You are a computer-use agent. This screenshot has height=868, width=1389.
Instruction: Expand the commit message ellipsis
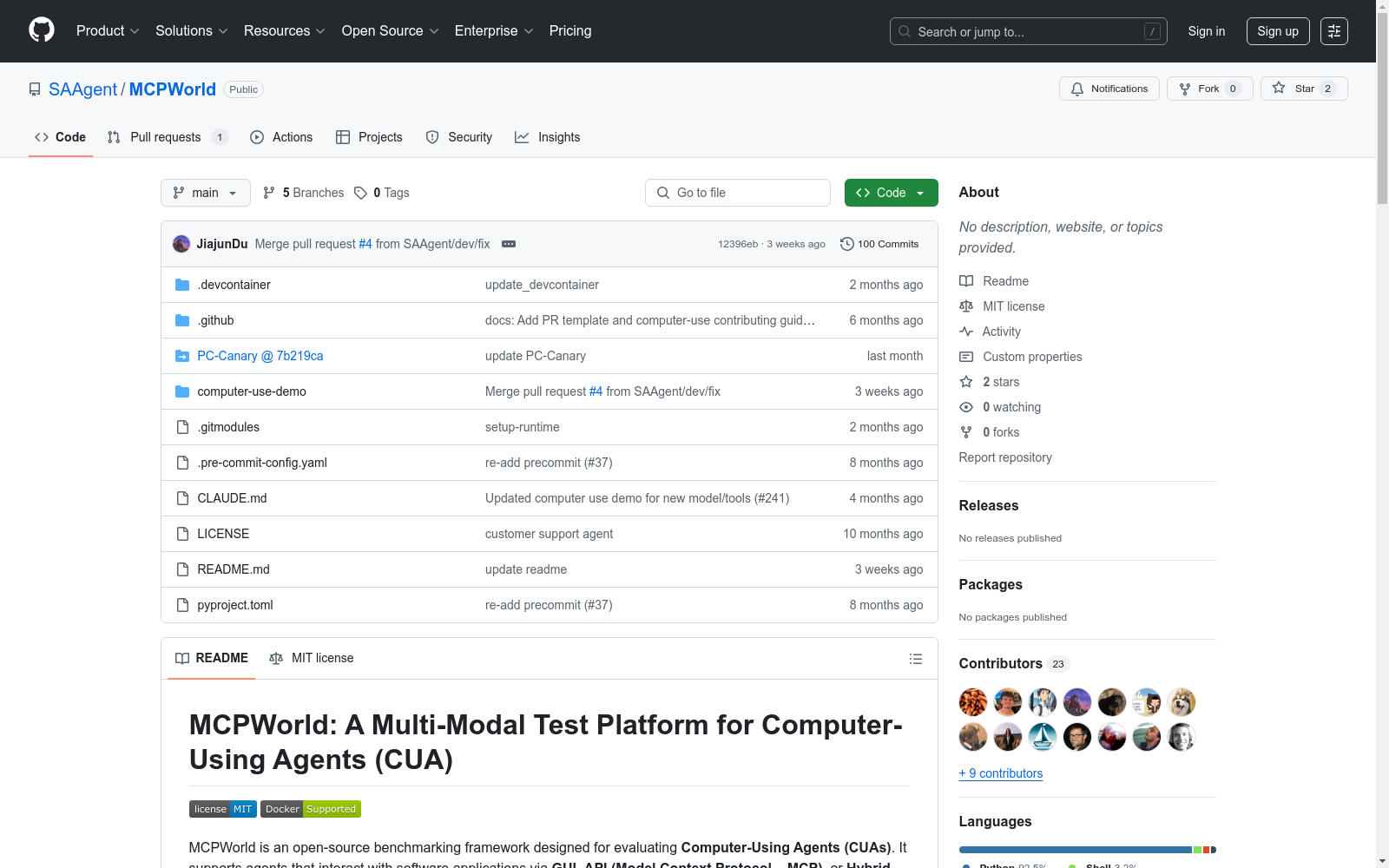(509, 244)
